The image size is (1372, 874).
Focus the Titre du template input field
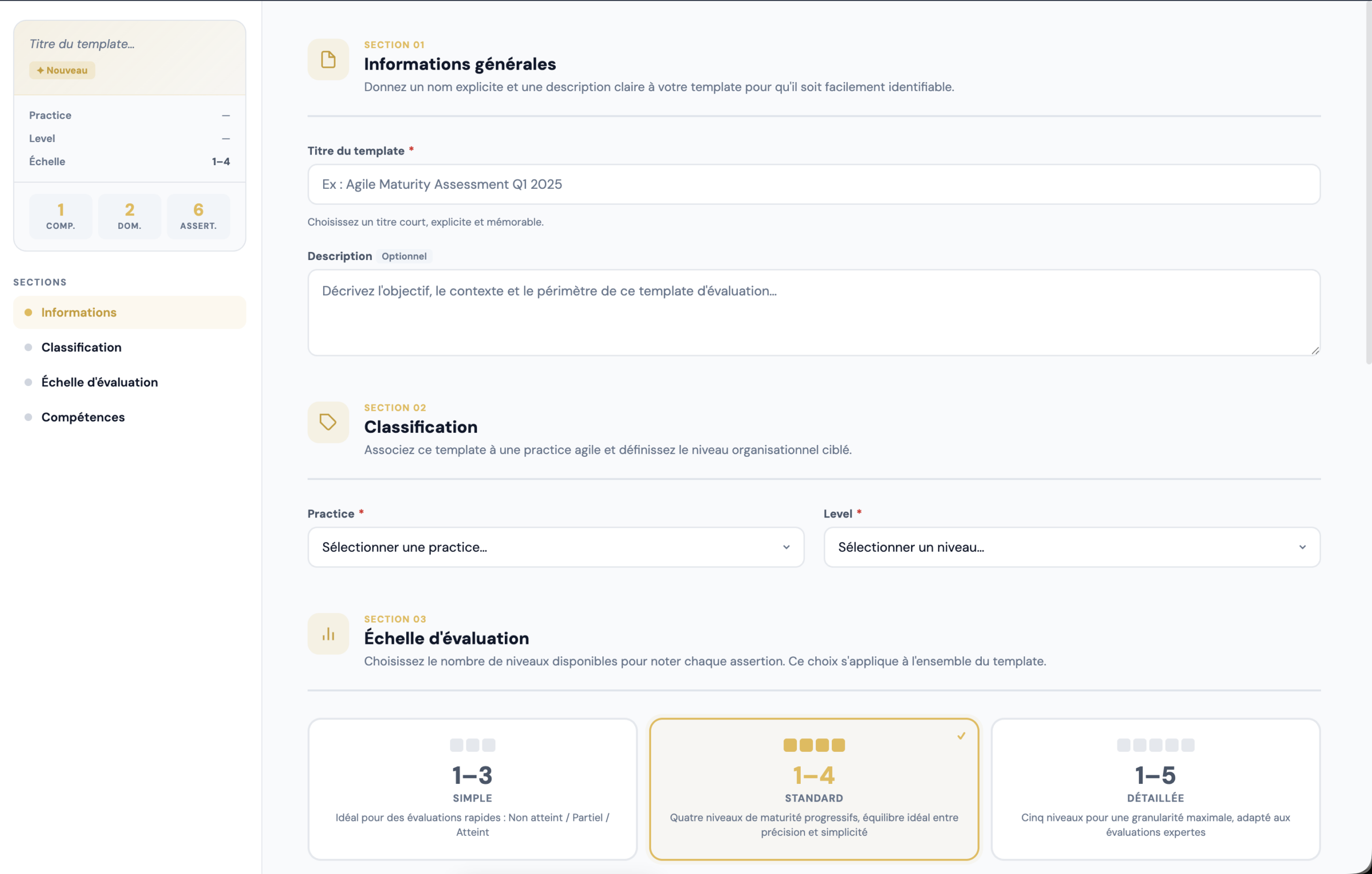click(813, 184)
